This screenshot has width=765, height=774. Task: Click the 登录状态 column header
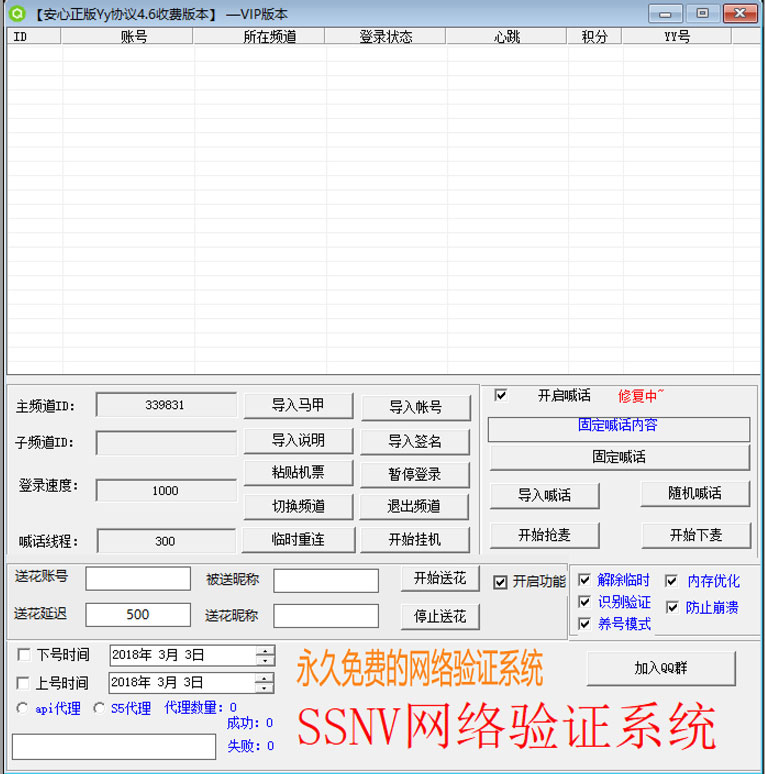tap(385, 37)
